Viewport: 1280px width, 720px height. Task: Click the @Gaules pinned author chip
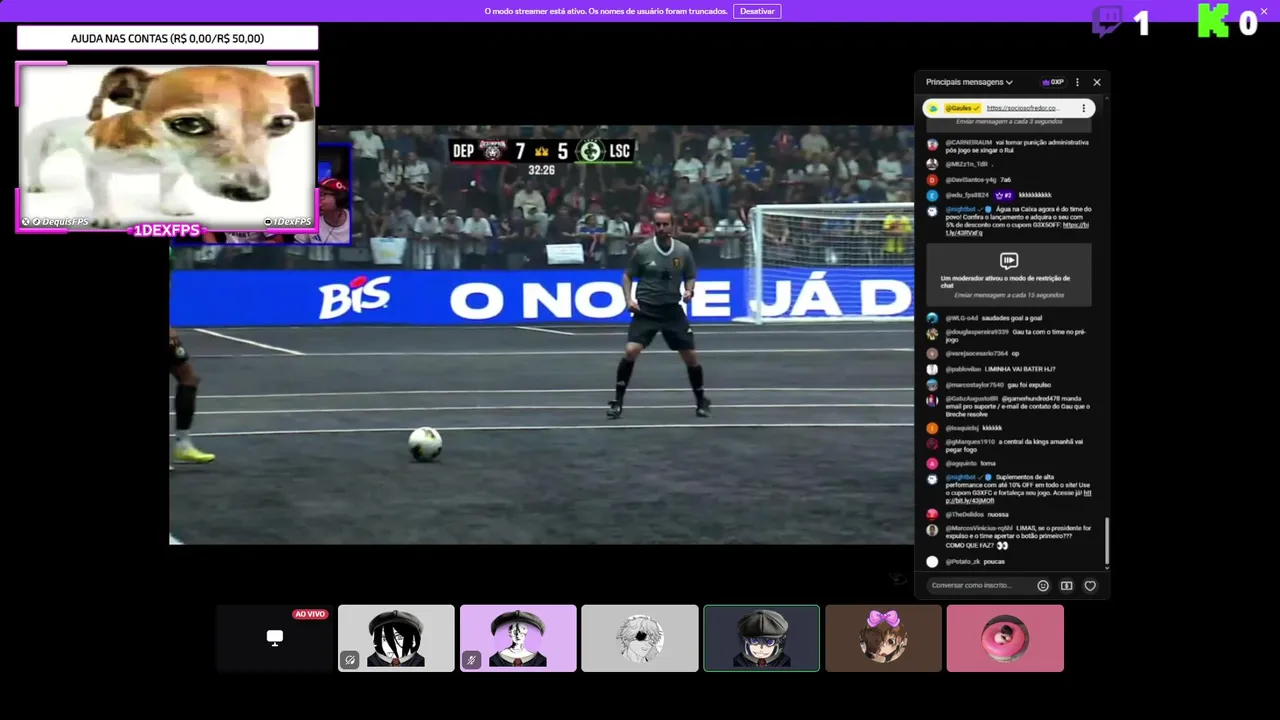click(963, 108)
